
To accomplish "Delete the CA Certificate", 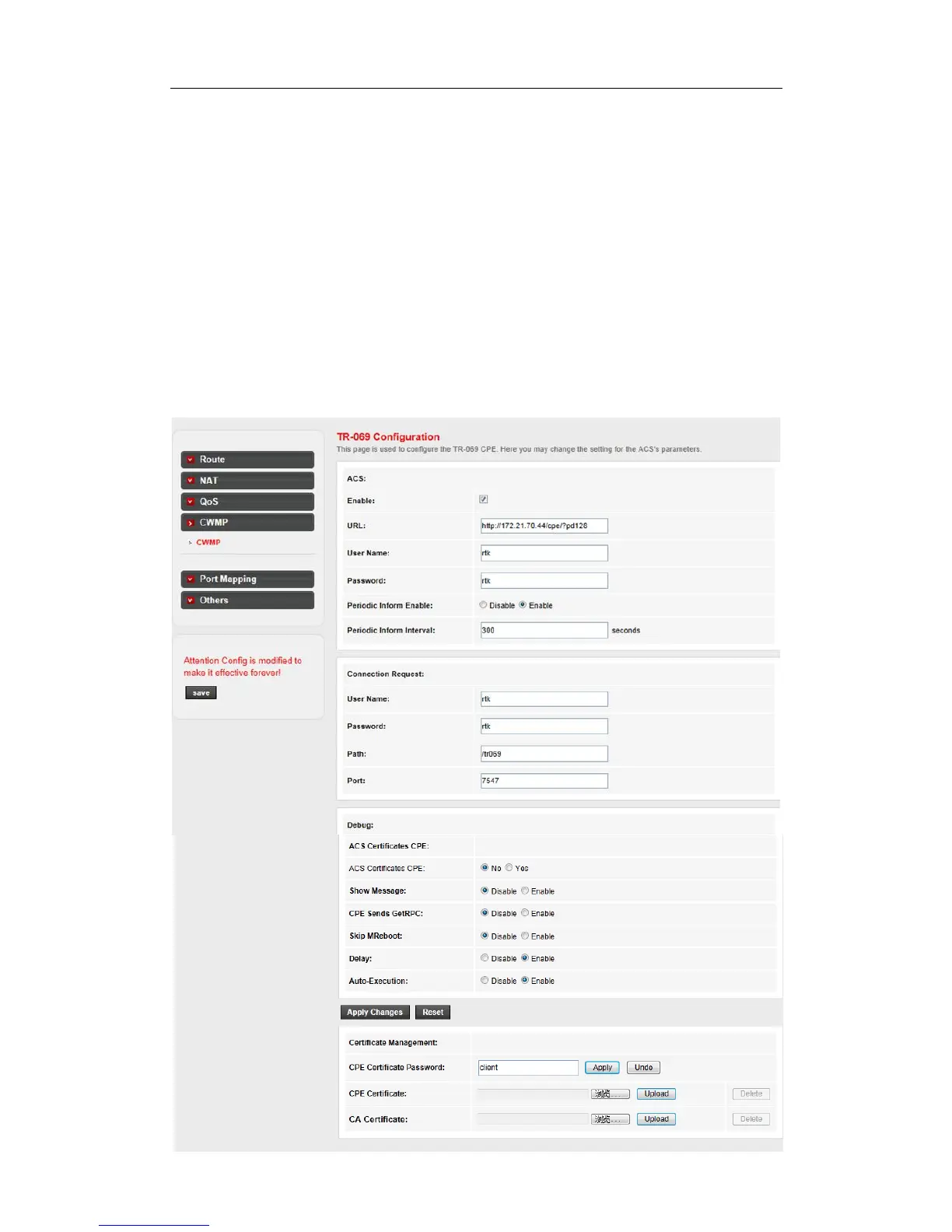I will pyautogui.click(x=751, y=1119).
